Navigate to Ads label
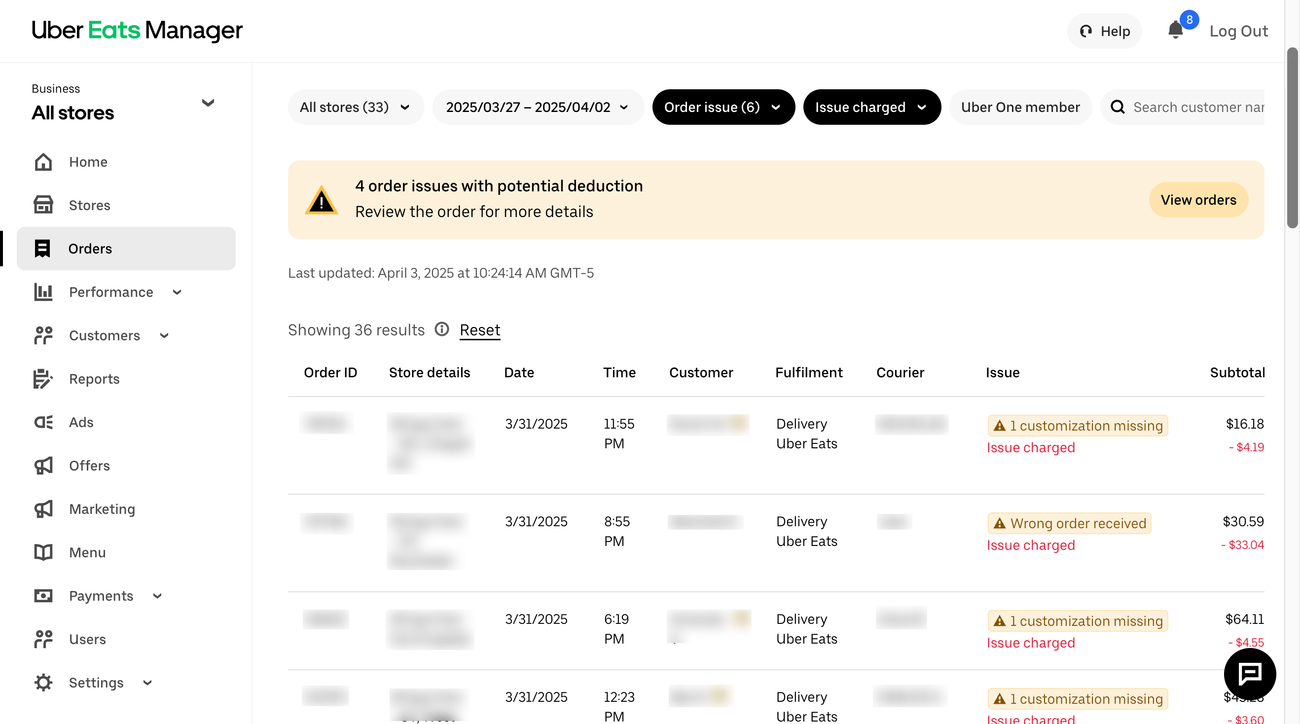This screenshot has width=1300, height=724. [81, 422]
